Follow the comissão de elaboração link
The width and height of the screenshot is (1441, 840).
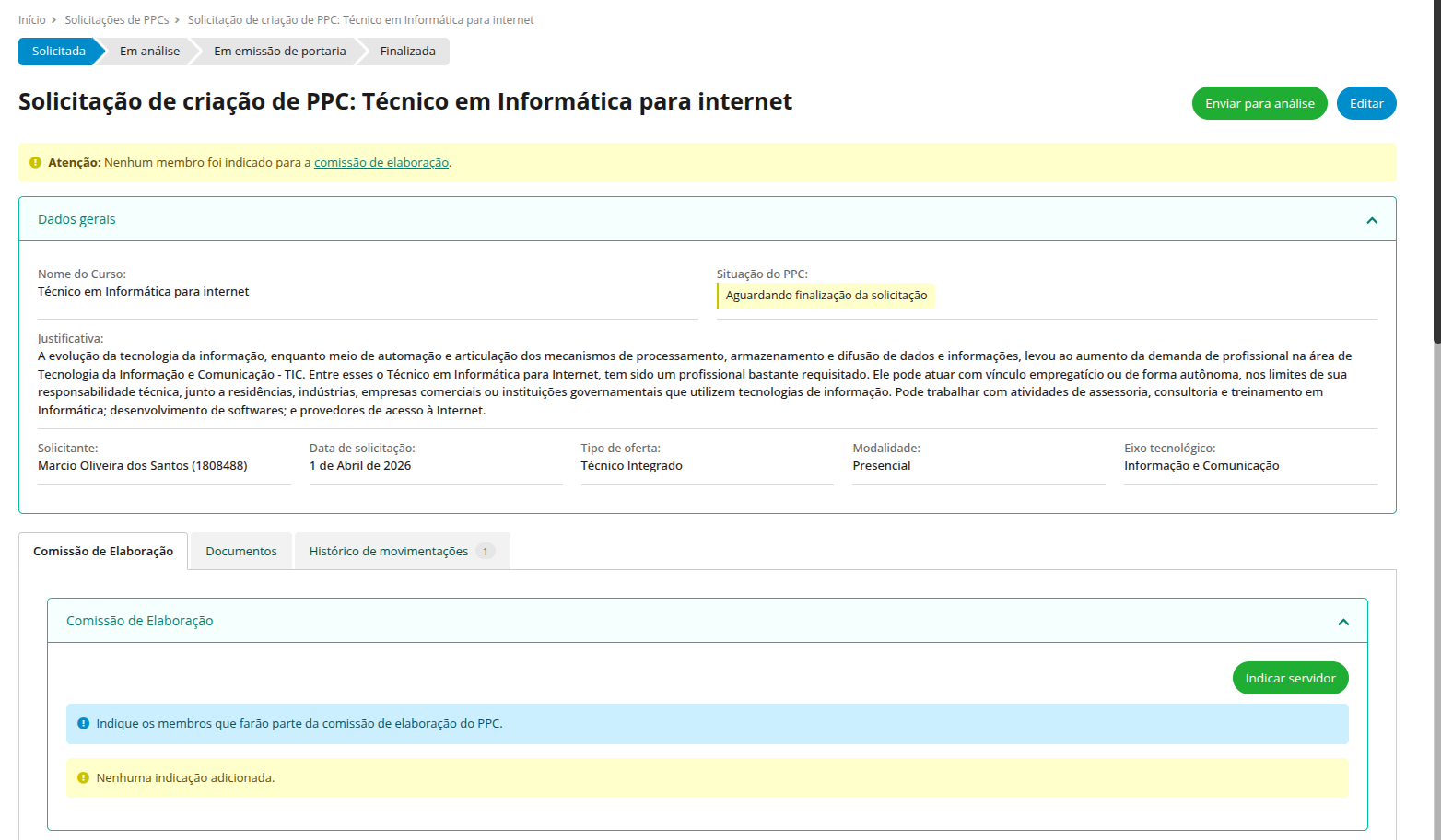[381, 163]
